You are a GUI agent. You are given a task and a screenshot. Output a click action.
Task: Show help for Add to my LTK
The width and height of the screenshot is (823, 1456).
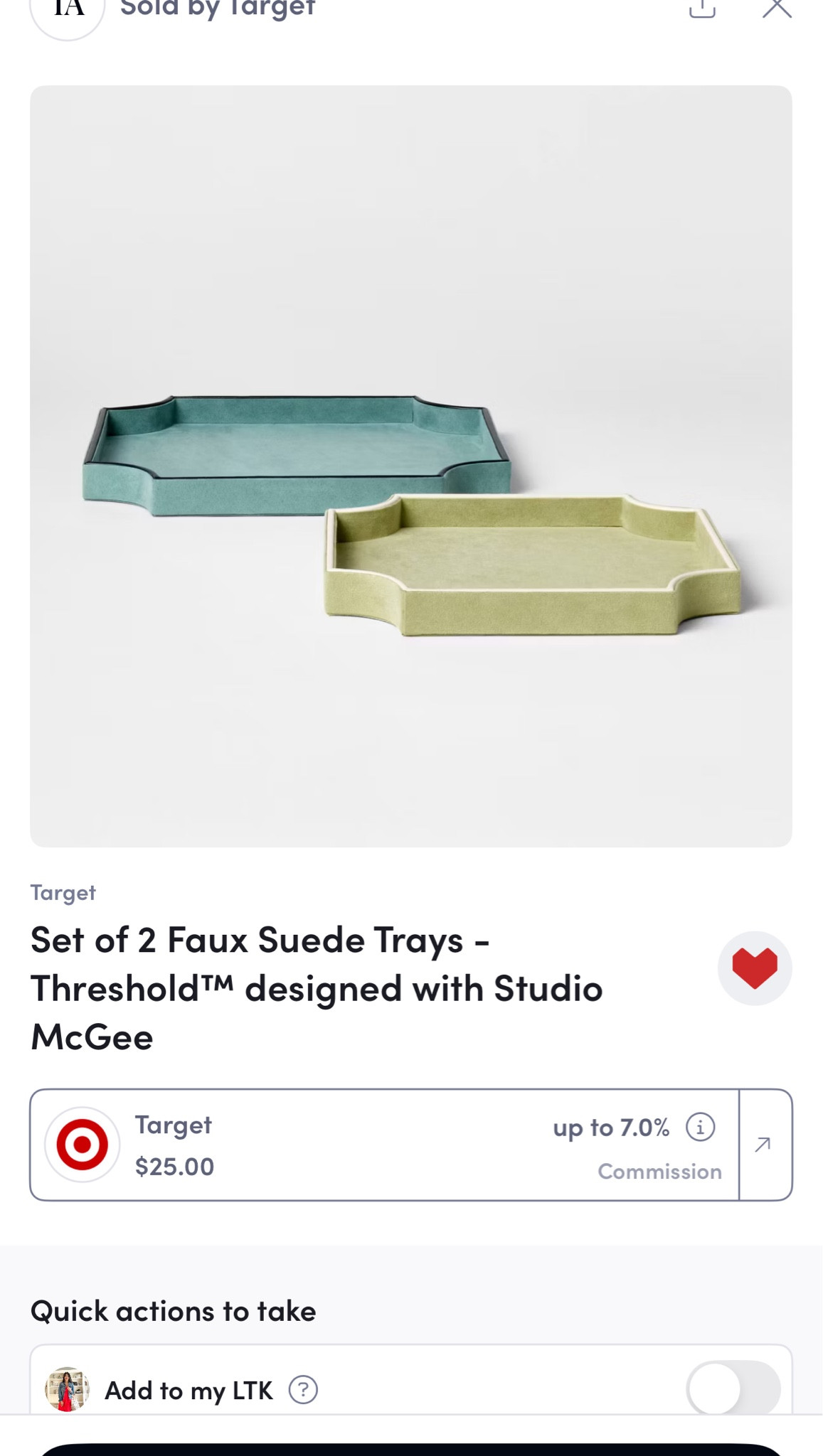point(303,1390)
